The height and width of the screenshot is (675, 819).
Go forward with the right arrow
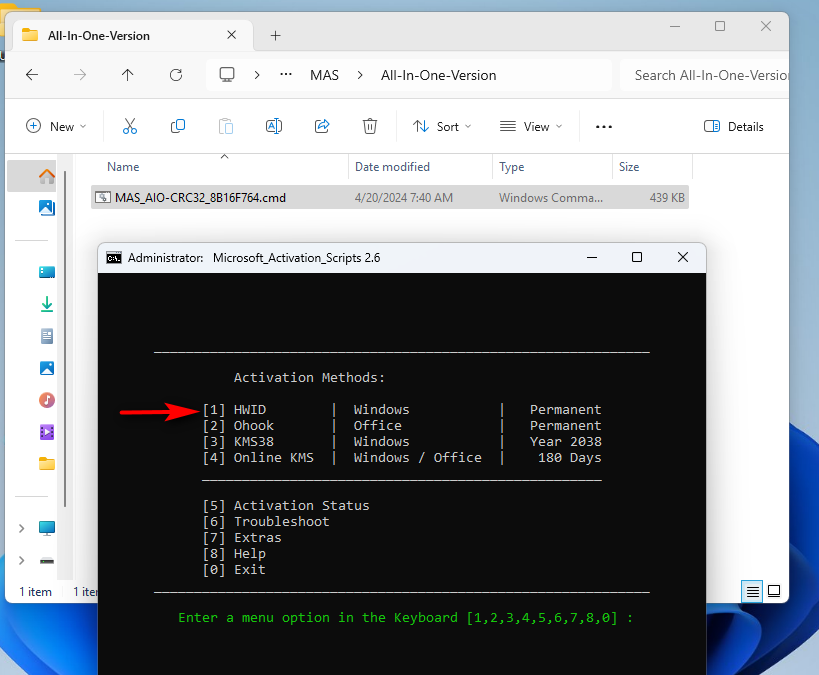pos(80,75)
